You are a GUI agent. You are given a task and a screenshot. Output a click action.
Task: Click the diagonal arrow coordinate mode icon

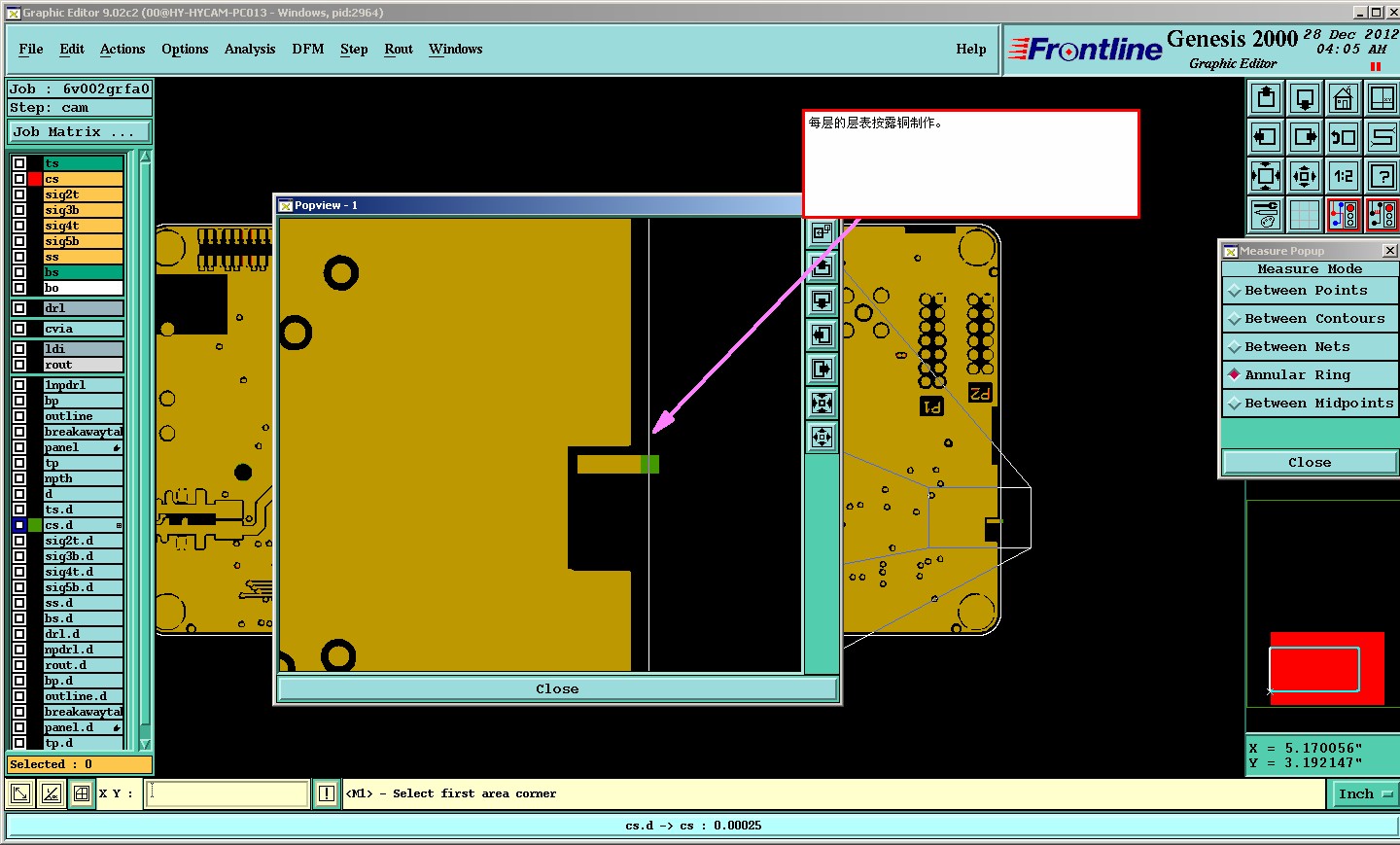19,793
